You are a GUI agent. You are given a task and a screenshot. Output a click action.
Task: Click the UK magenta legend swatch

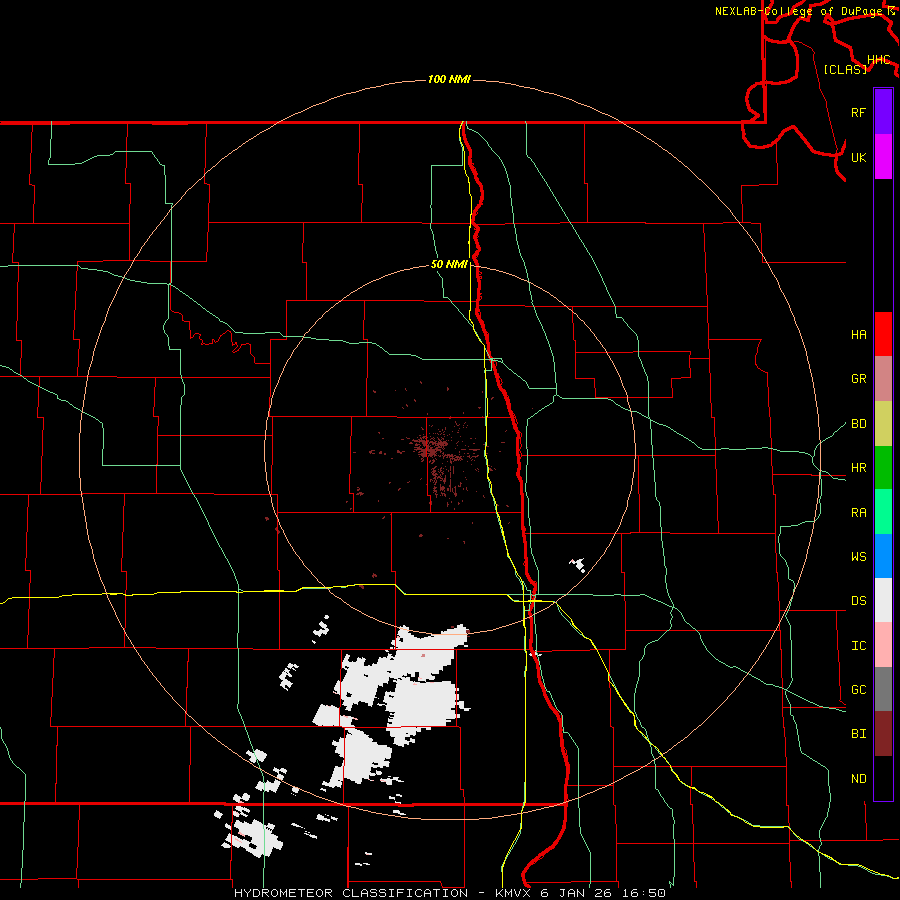[x=883, y=157]
